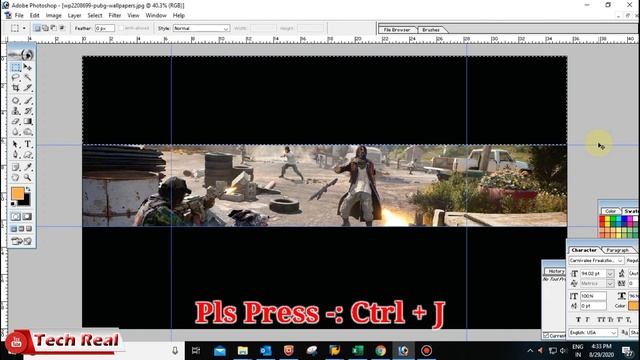Toggle Subscript in Character panel

(629, 320)
